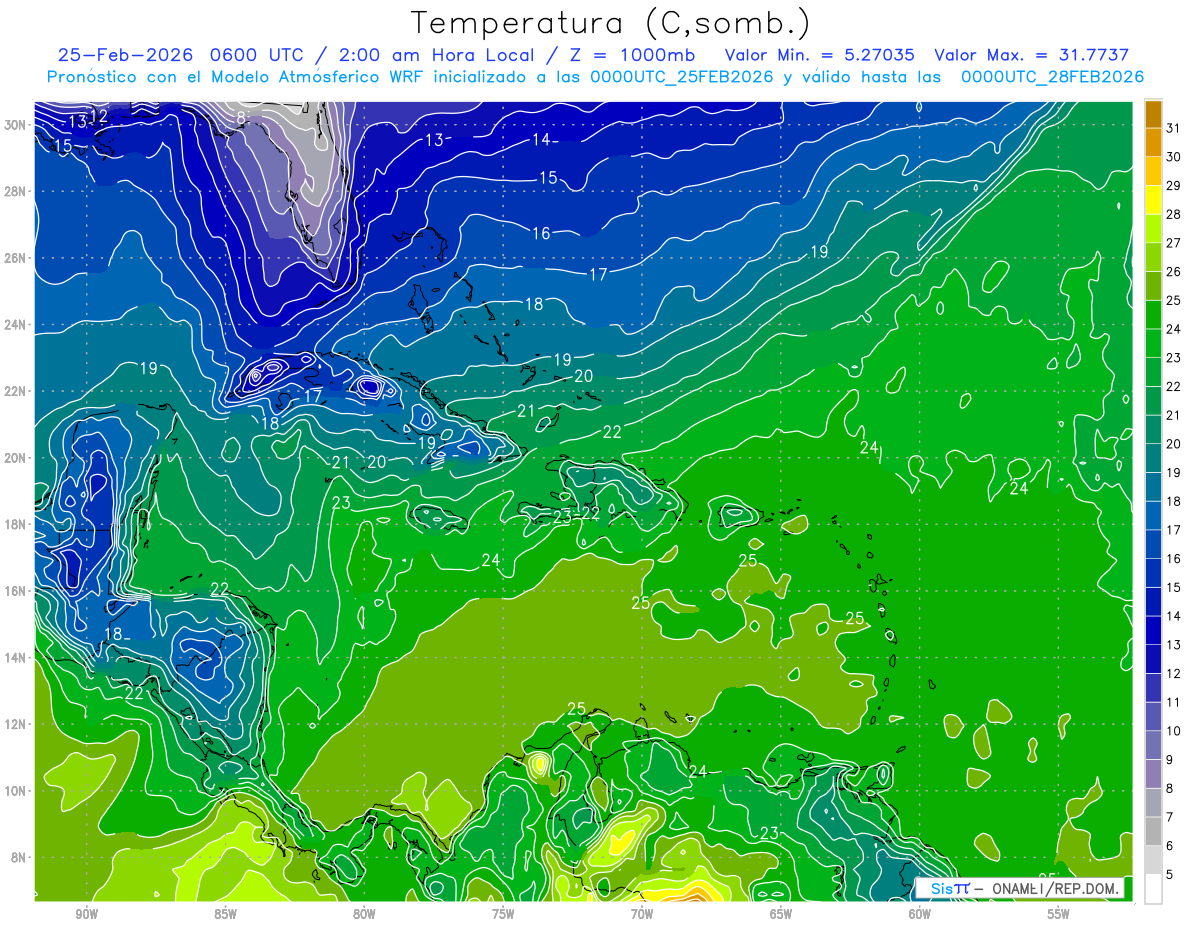
Task: Select the '20N' latitude axis label
Action: (x=15, y=457)
